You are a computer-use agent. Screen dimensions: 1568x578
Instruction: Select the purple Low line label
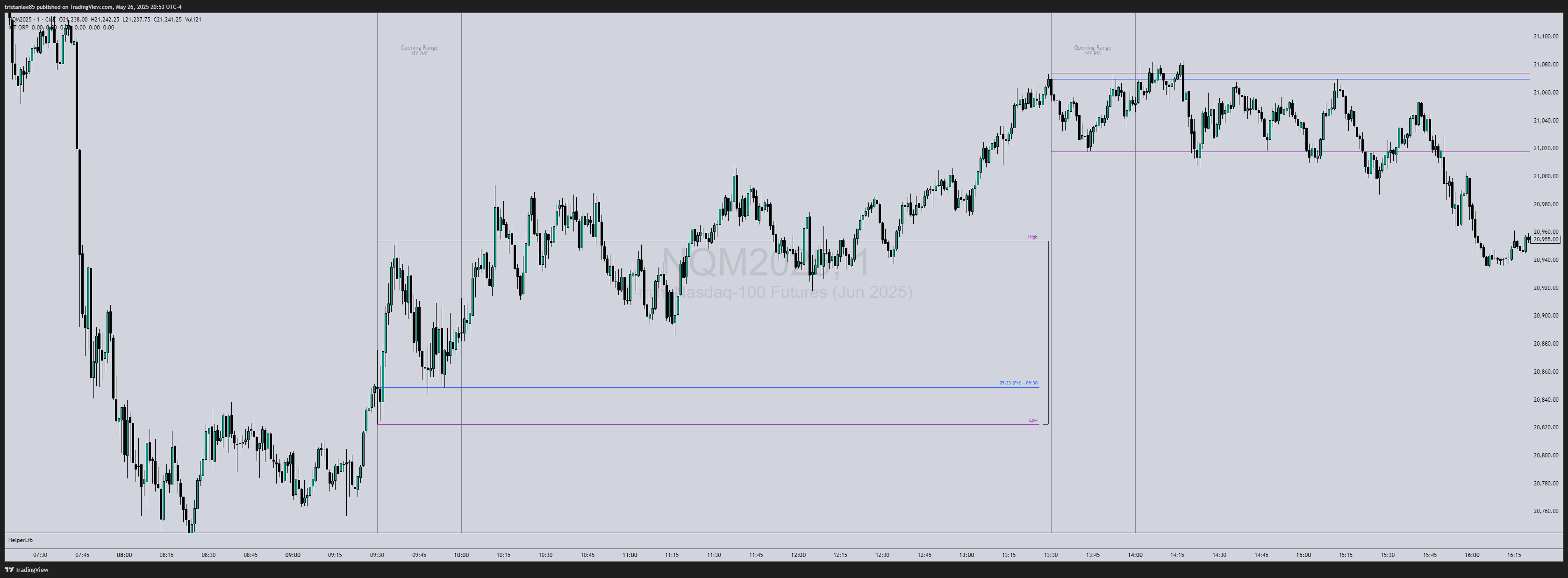click(x=1033, y=420)
